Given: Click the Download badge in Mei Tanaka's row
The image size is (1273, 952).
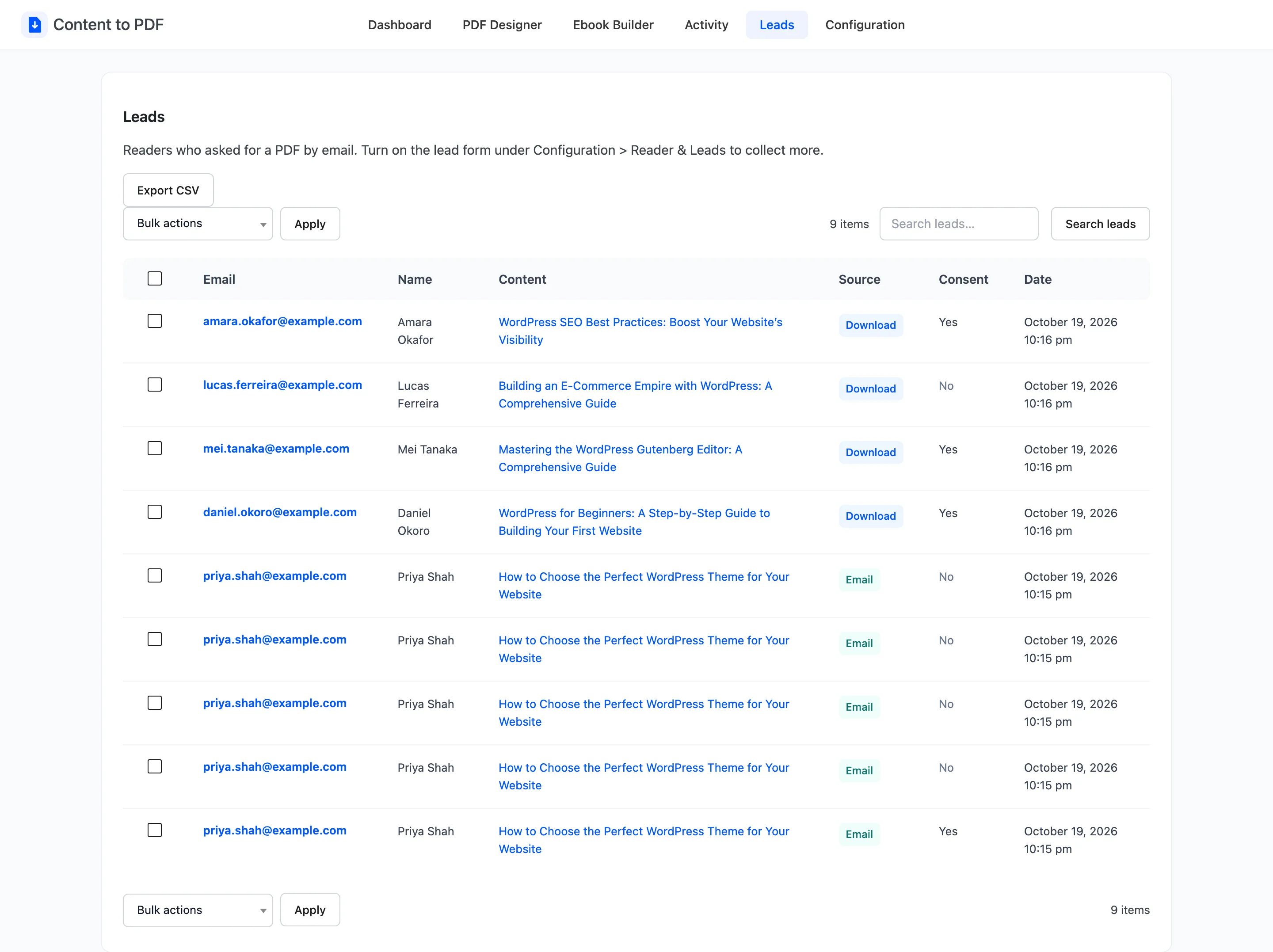Looking at the screenshot, I should click(870, 452).
